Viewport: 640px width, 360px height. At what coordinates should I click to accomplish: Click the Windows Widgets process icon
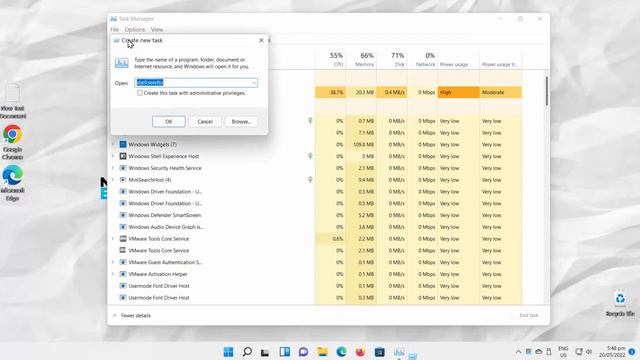pyautogui.click(x=123, y=144)
